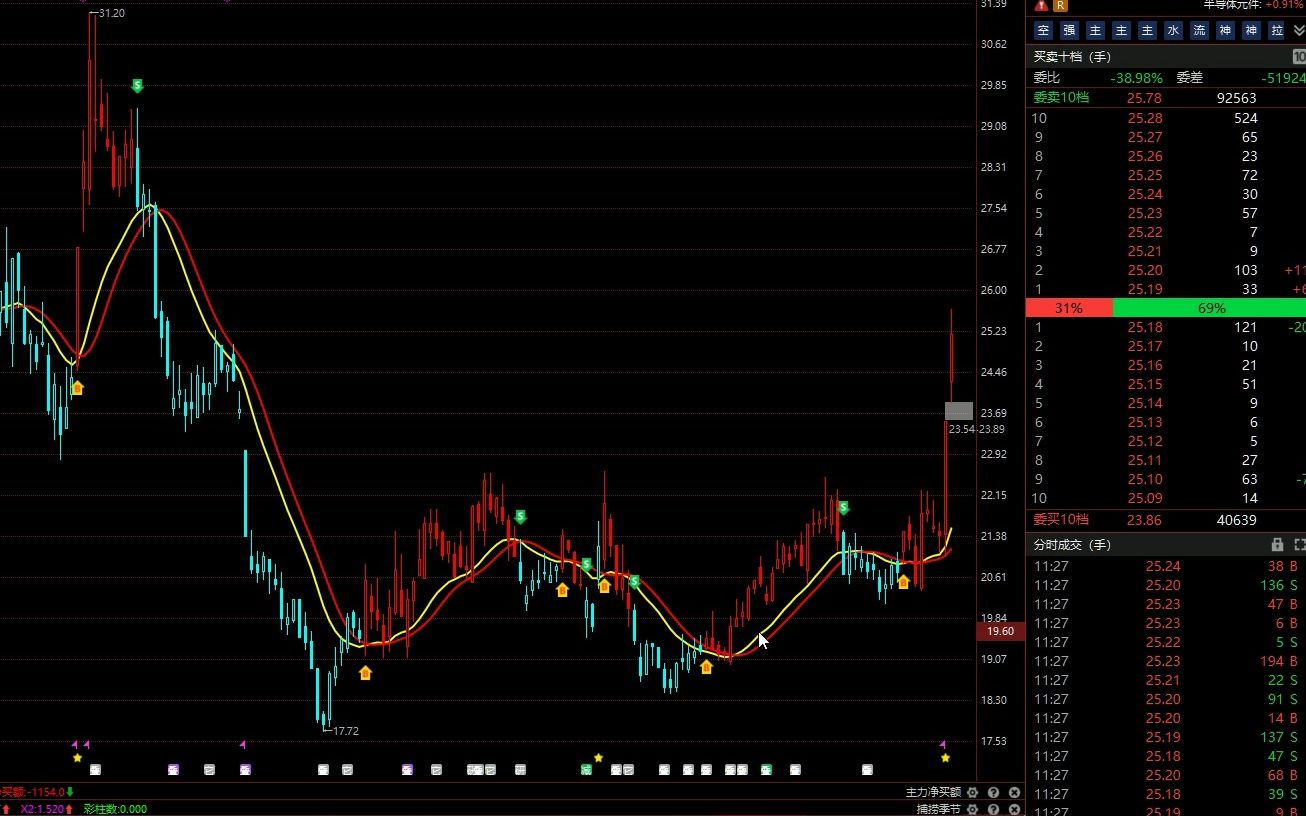Click the 彩柱数:0.000 indicator value
The height and width of the screenshot is (816, 1306).
pyautogui.click(x=115, y=809)
